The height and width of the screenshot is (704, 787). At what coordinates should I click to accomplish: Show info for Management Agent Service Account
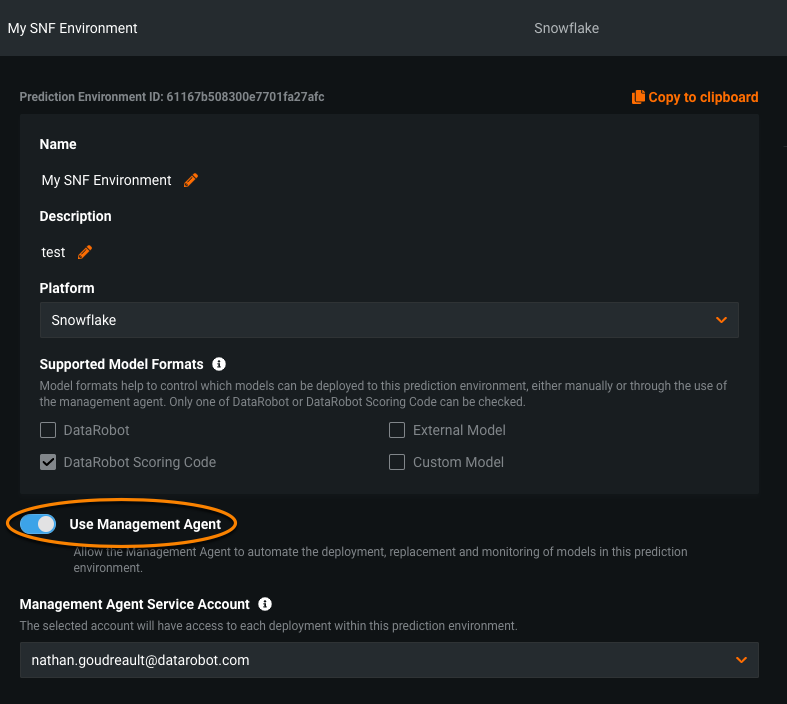pos(265,604)
